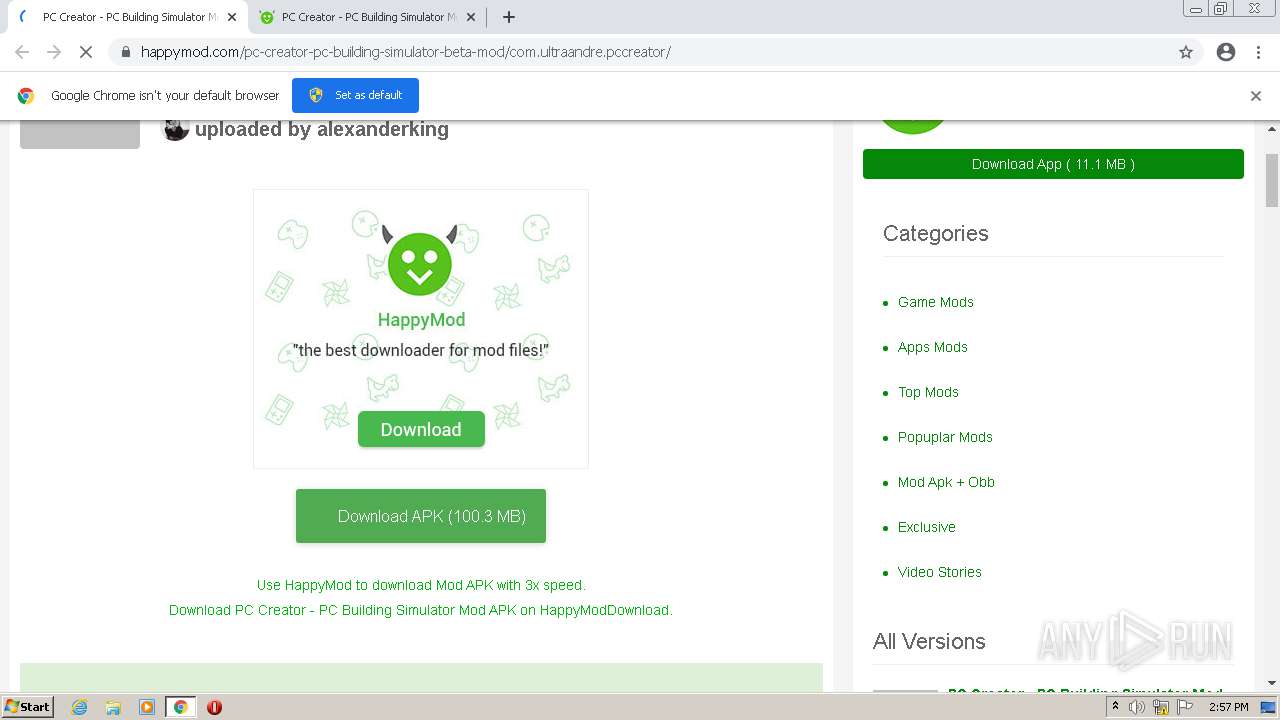Open the Windows Start menu

pos(27,707)
